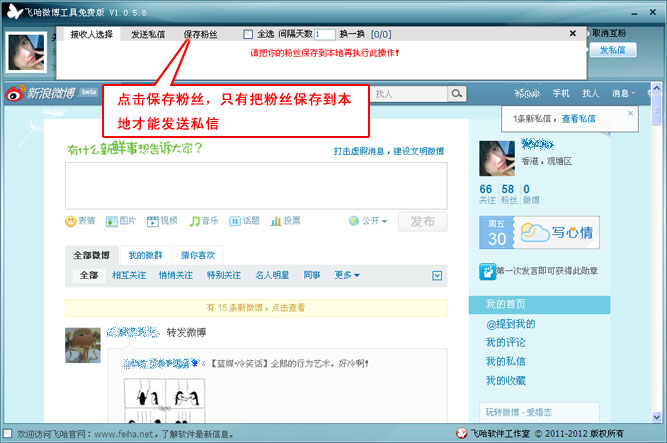Image resolution: width=667 pixels, height=443 pixels.
Task: Click the search magnifier icon
Action: pyautogui.click(x=457, y=94)
